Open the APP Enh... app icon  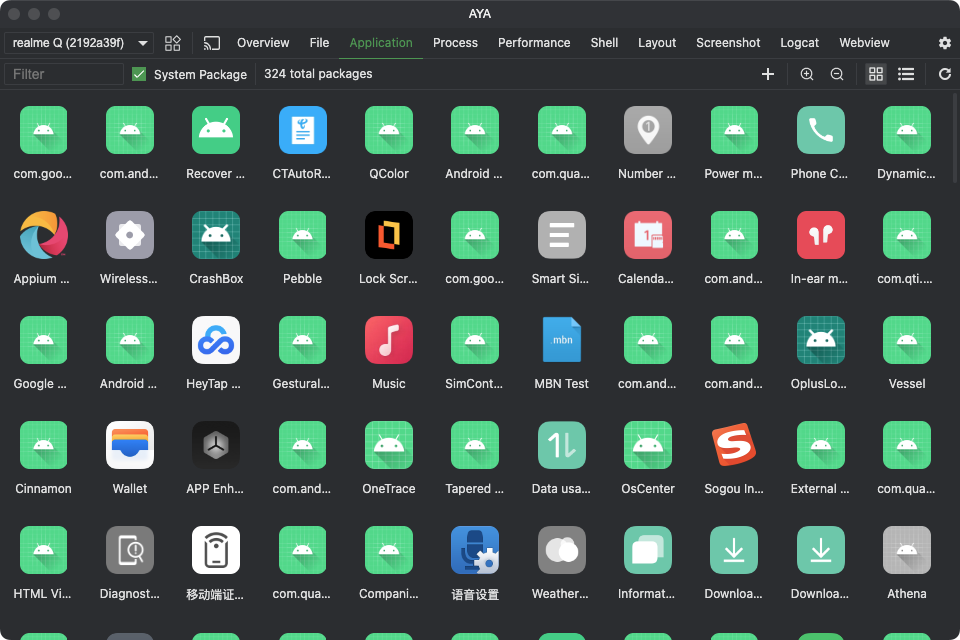(216, 445)
